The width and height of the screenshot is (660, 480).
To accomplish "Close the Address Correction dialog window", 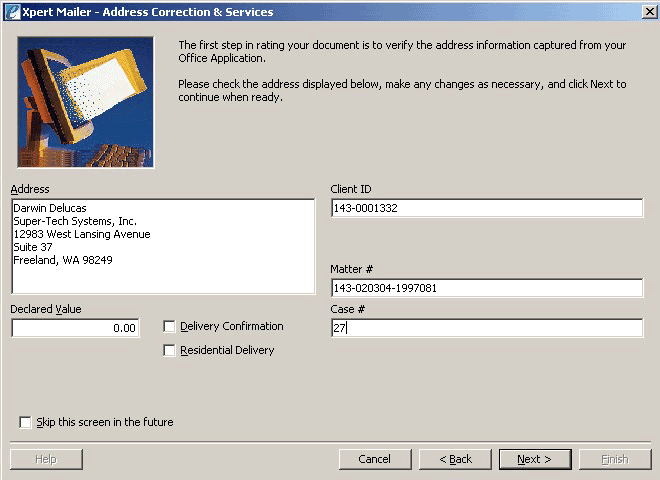I will pos(647,11).
